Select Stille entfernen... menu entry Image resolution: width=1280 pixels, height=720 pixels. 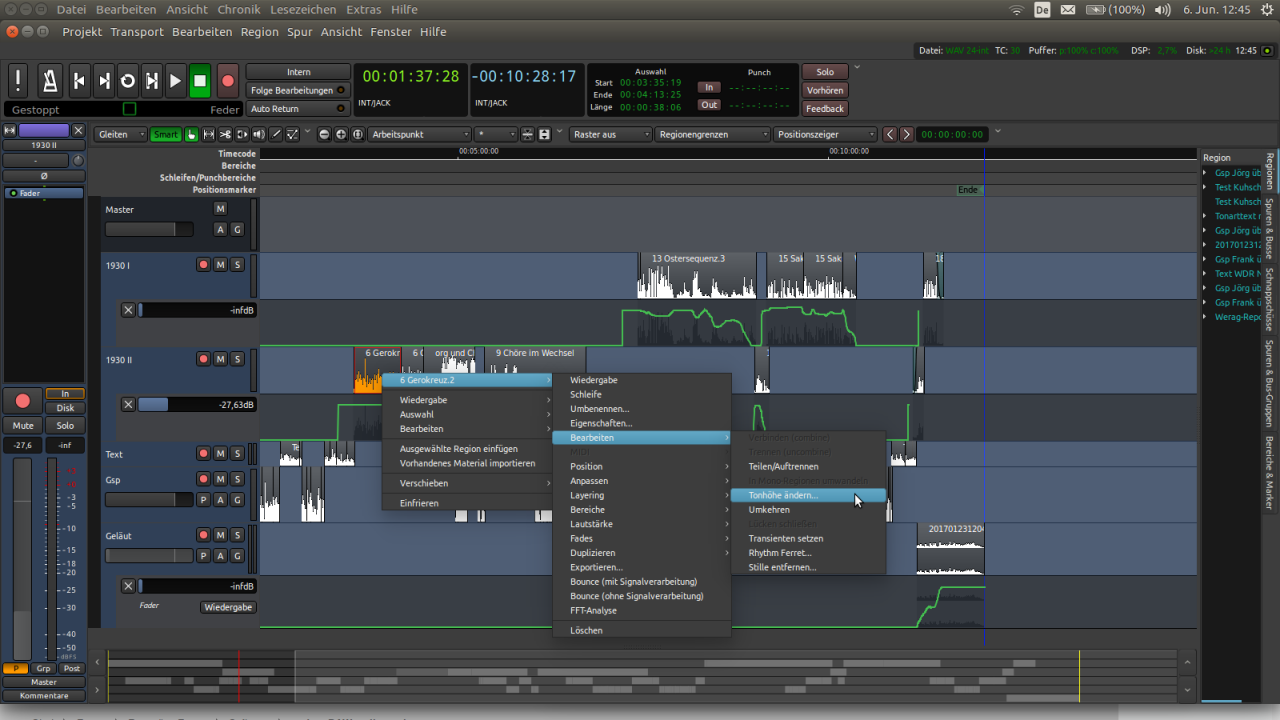click(x=809, y=567)
